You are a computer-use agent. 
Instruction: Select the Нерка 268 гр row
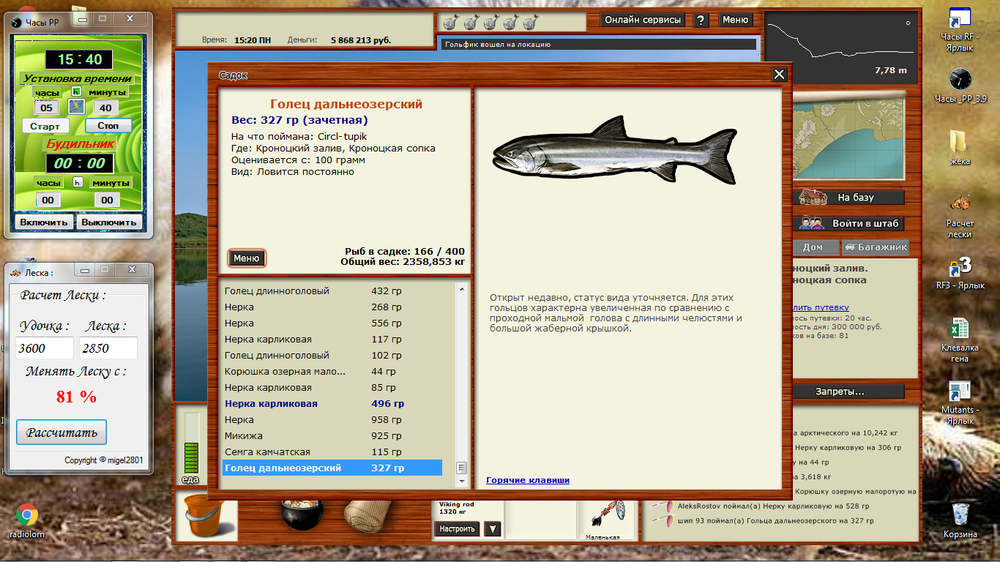(332, 307)
